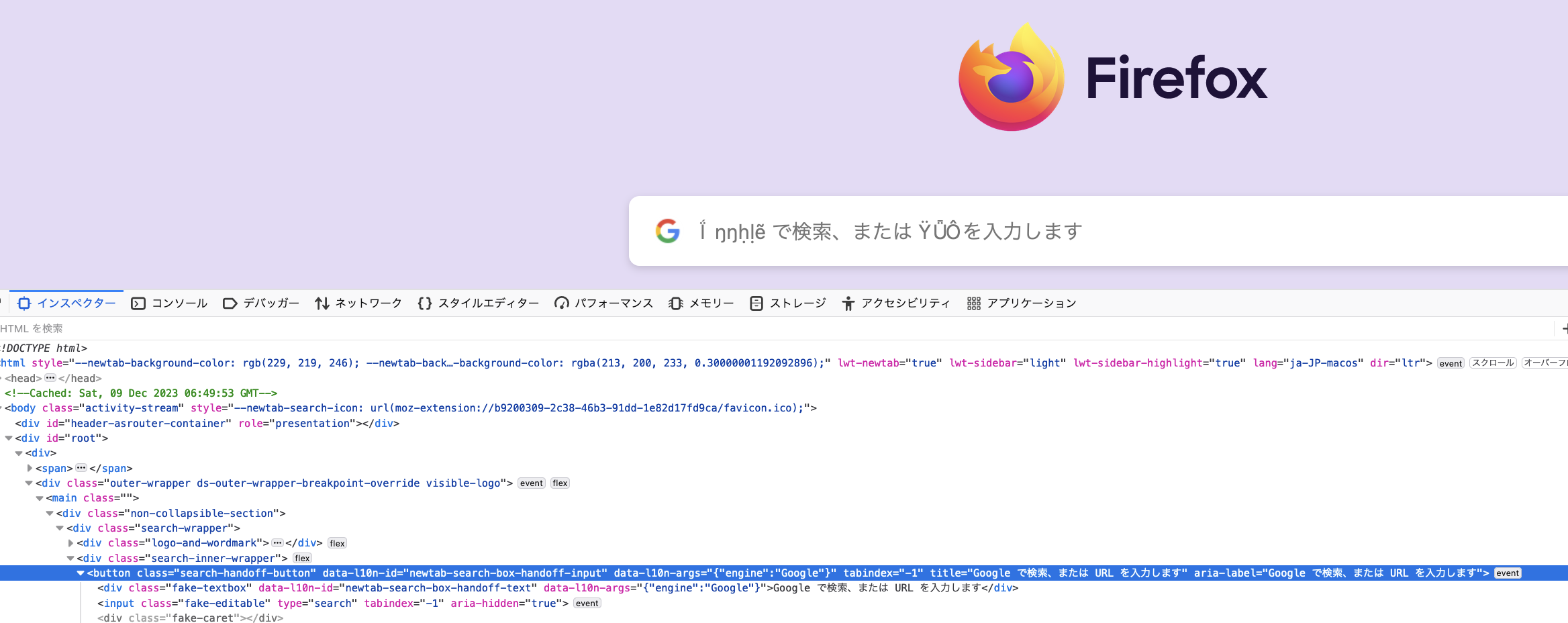Image resolution: width=1568 pixels, height=623 pixels.
Task: Switch to the Storage (ストレージ) tab
Action: 788,303
